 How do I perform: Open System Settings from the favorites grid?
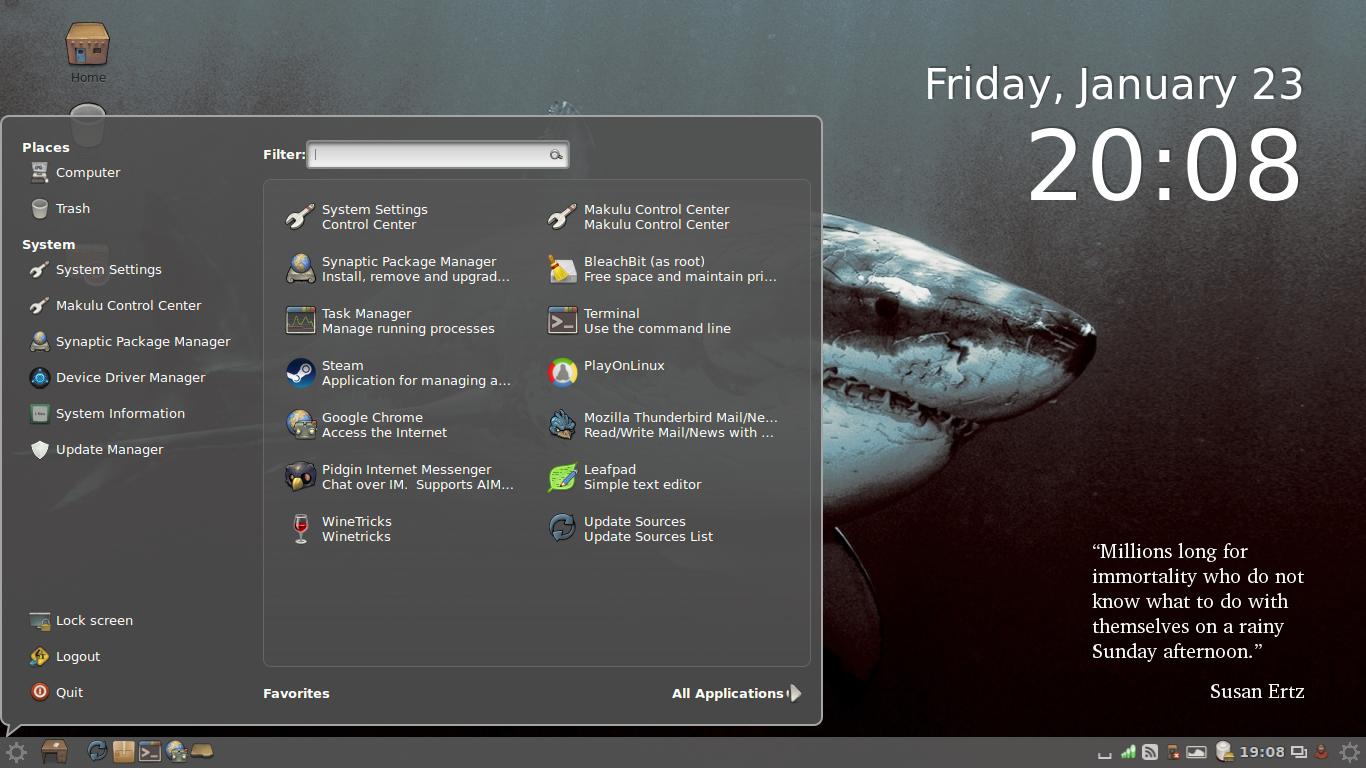pyautogui.click(x=398, y=217)
